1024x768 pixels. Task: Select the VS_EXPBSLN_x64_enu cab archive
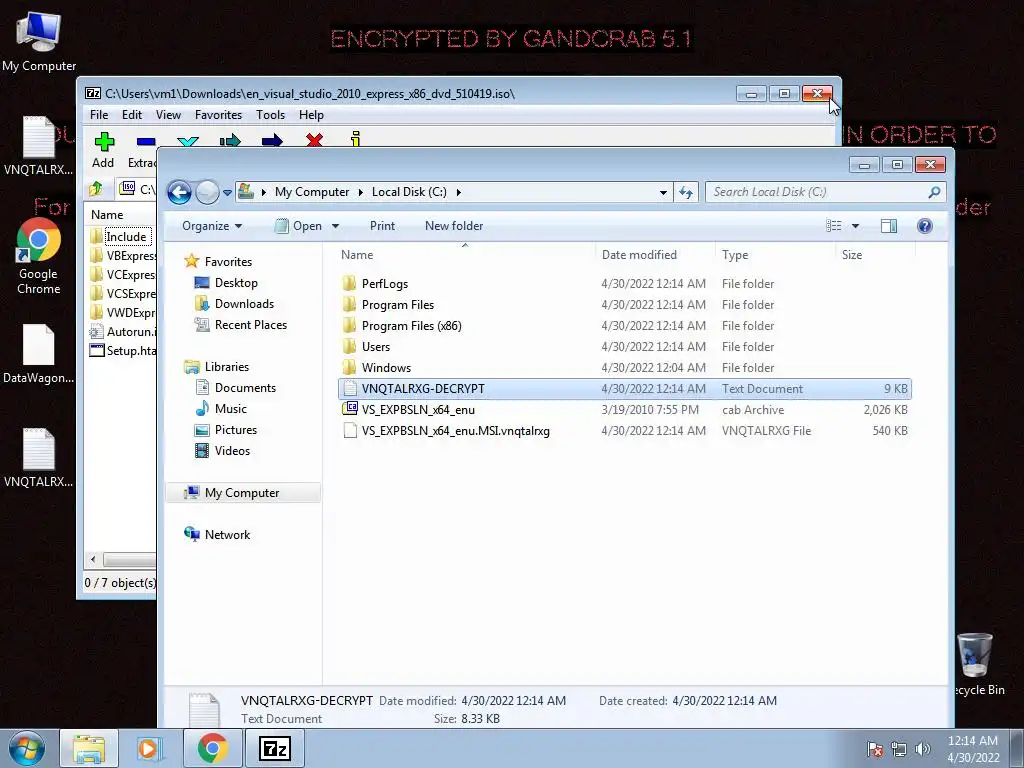[624, 409]
